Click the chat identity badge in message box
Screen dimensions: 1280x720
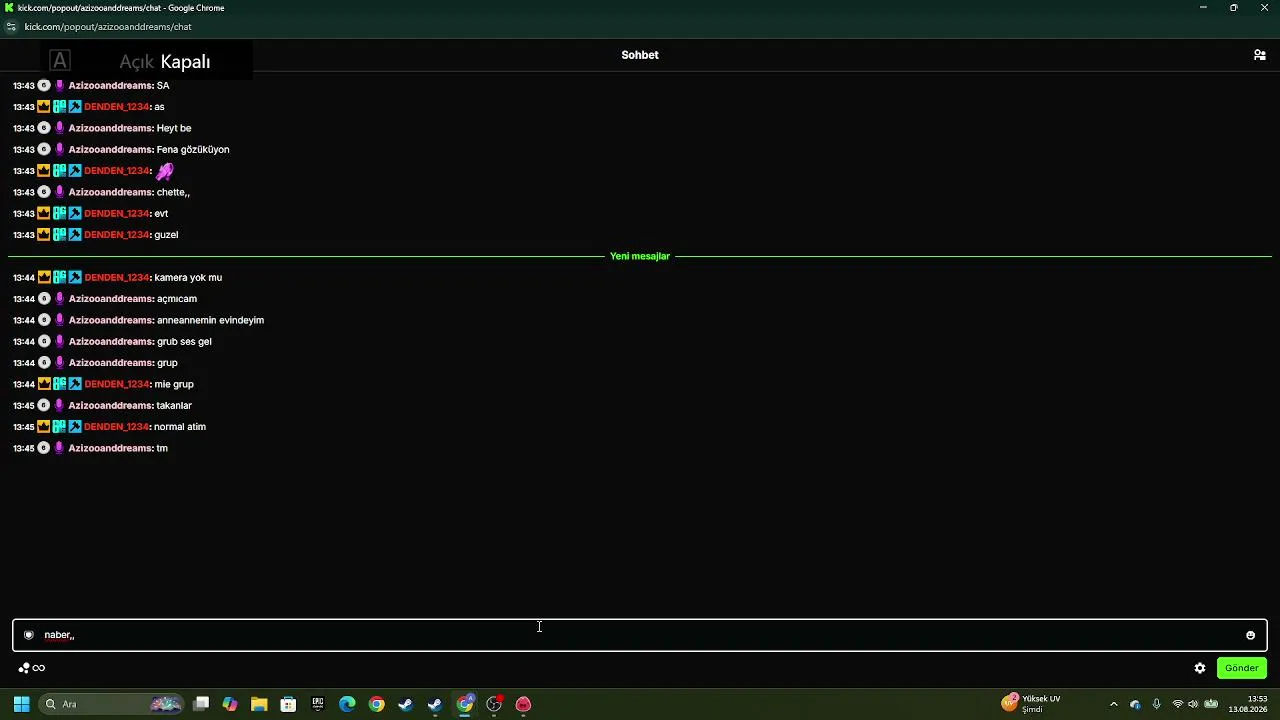pos(29,635)
